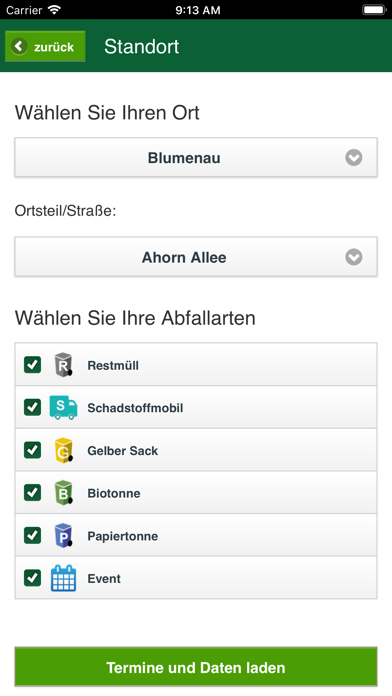Select the Event list row label

click(x=104, y=578)
